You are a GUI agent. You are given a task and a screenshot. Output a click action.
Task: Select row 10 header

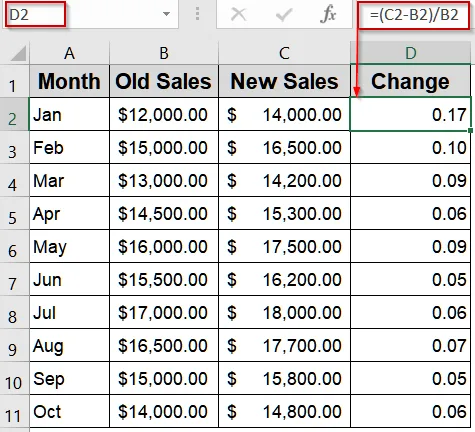[14, 378]
